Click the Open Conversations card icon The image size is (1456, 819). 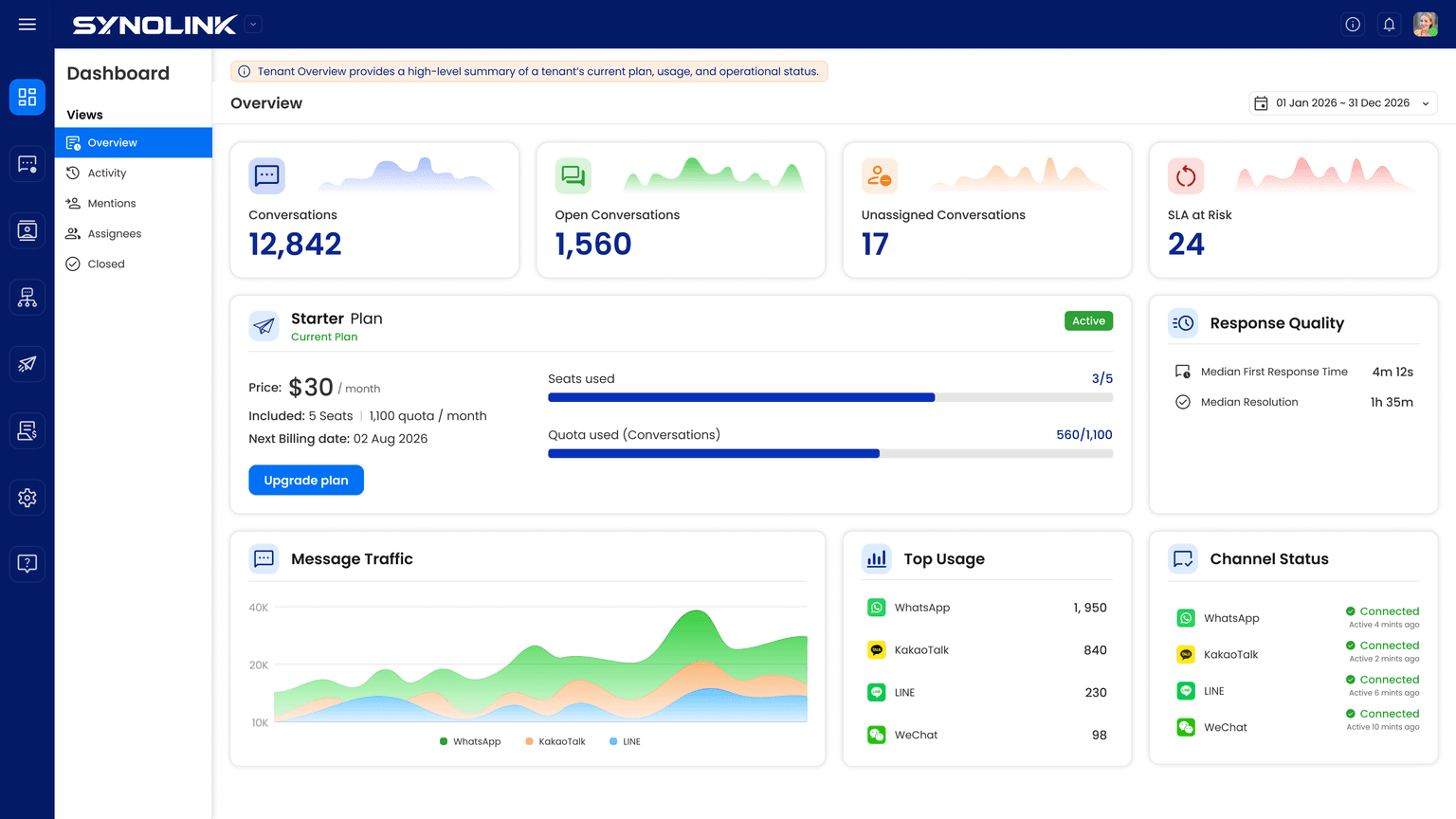click(573, 175)
